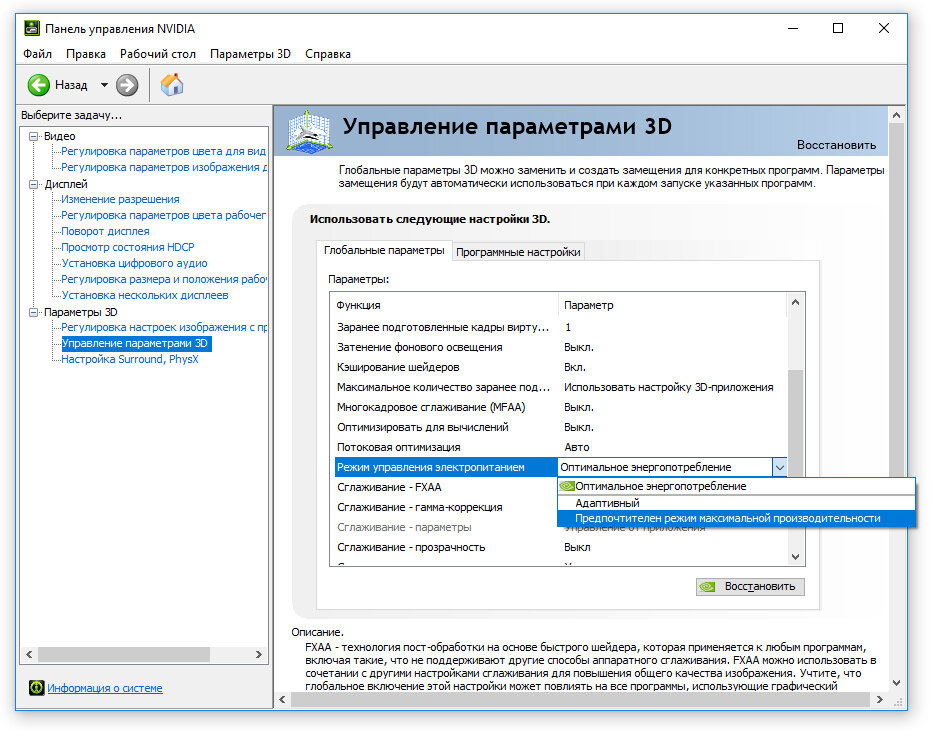The width and height of the screenshot is (933, 740).
Task: Select Регулировка параметров цвета рабочего стола
Action: [x=164, y=215]
